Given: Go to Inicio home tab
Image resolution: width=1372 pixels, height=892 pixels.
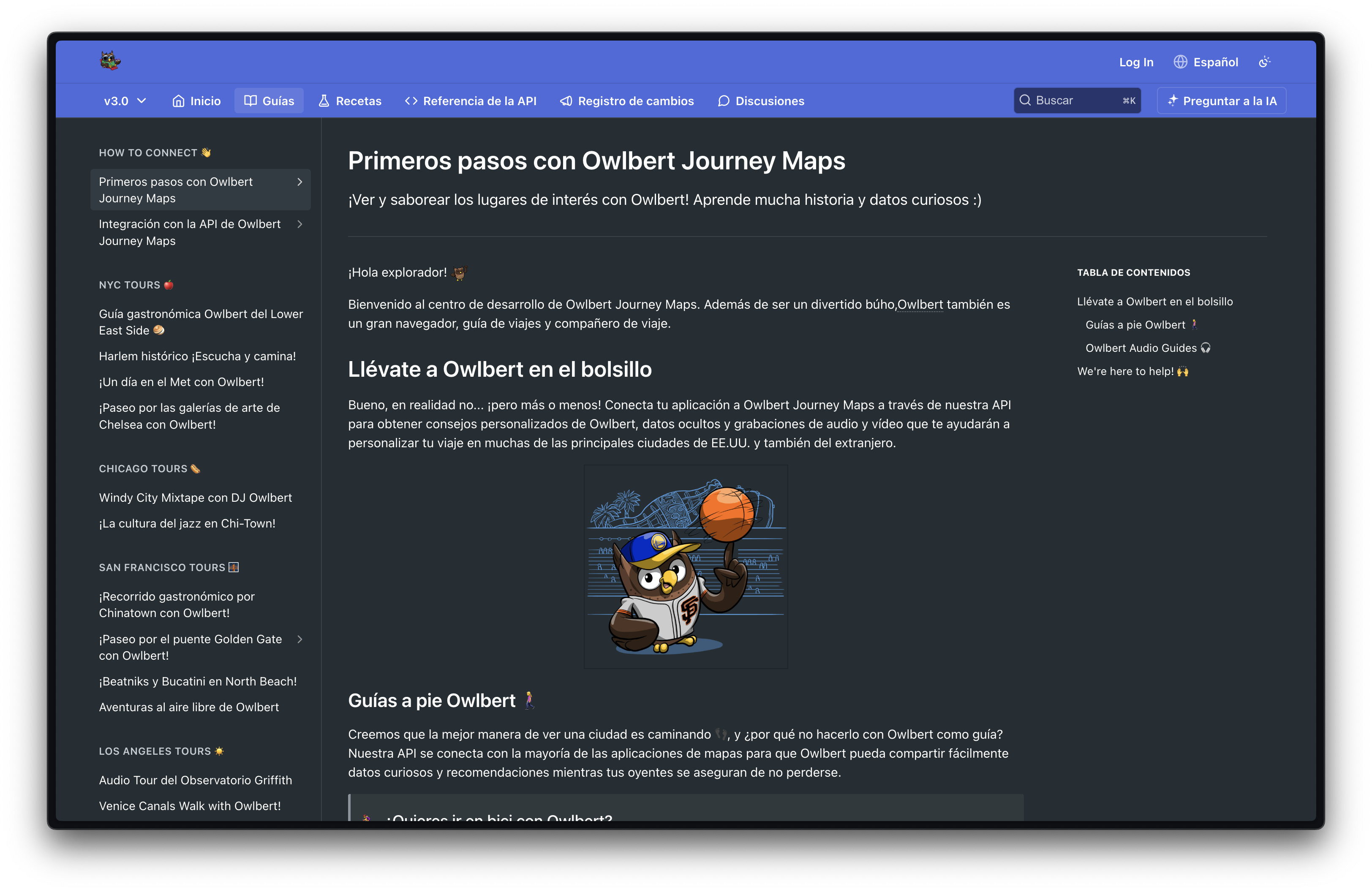Looking at the screenshot, I should click(x=196, y=101).
